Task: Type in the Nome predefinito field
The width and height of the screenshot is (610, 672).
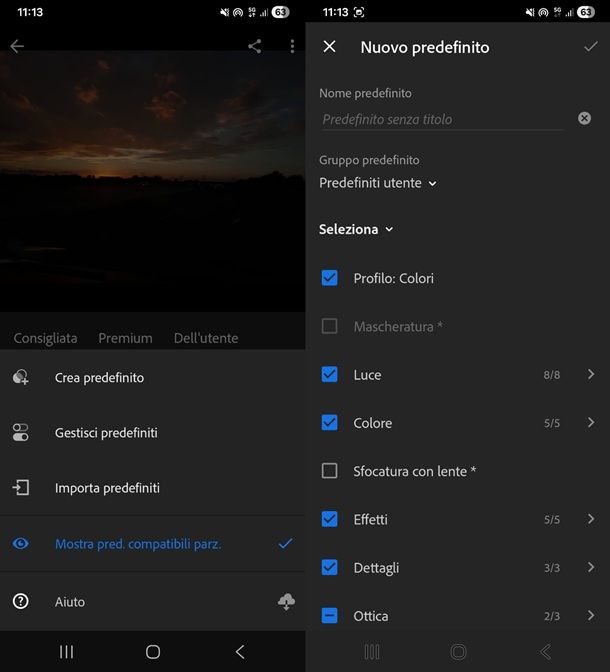Action: (x=440, y=119)
